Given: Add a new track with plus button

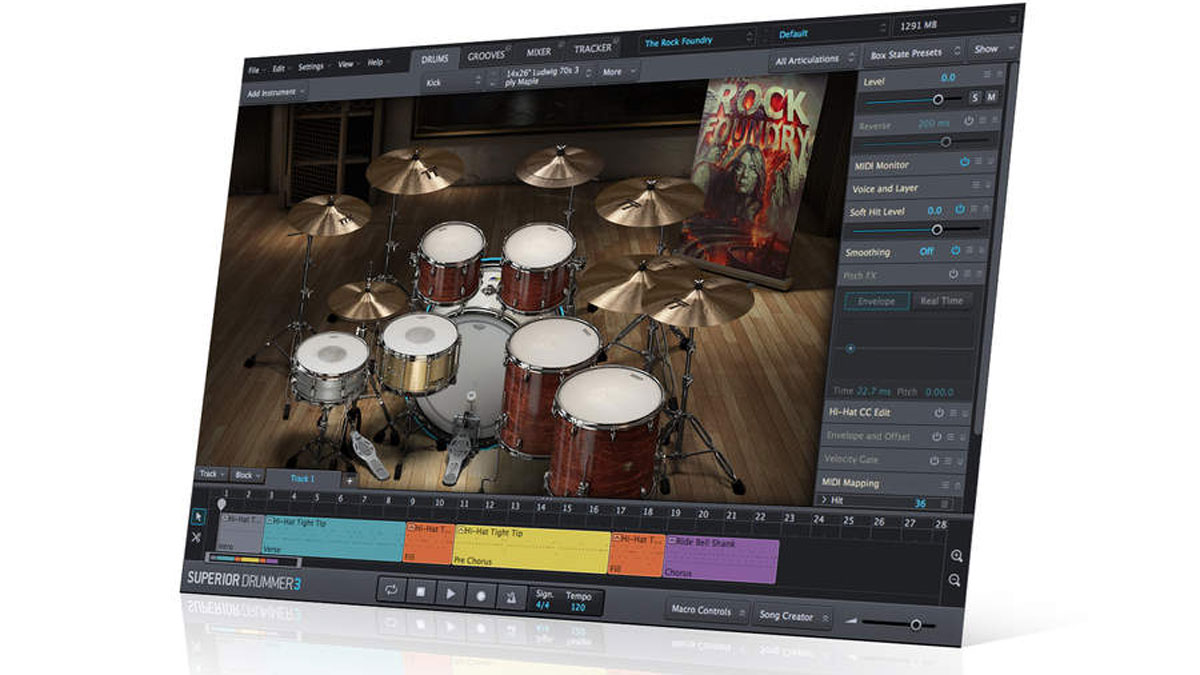Looking at the screenshot, I should point(349,480).
